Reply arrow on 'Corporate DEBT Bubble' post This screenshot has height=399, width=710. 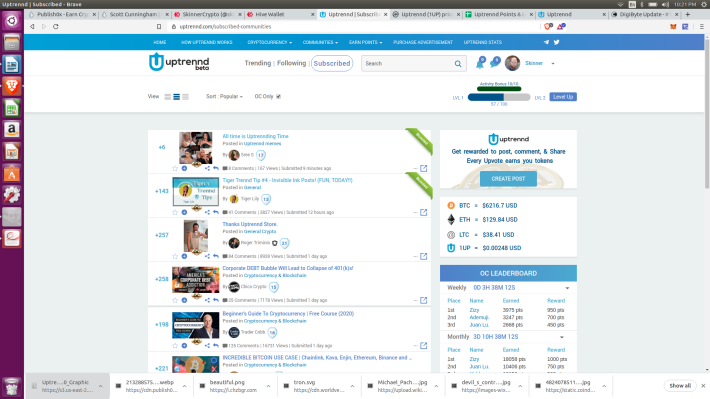click(216, 300)
